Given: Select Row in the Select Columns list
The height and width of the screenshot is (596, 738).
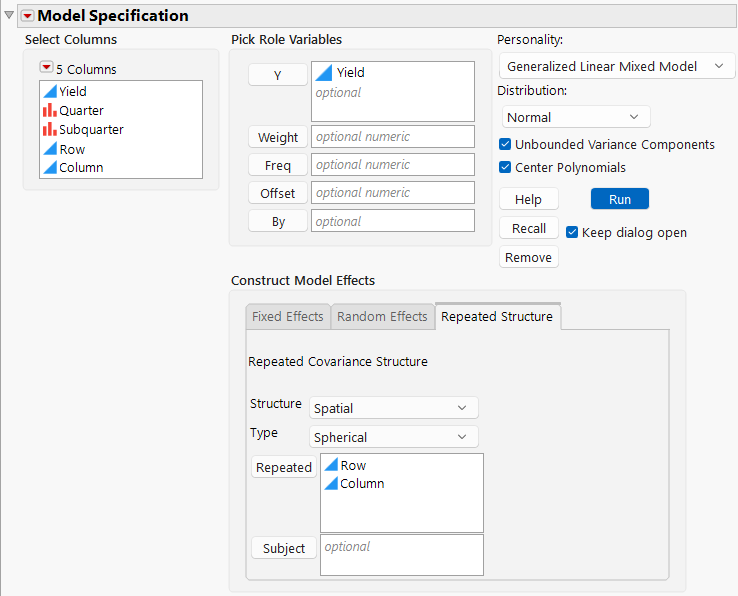Looking at the screenshot, I should [71, 149].
